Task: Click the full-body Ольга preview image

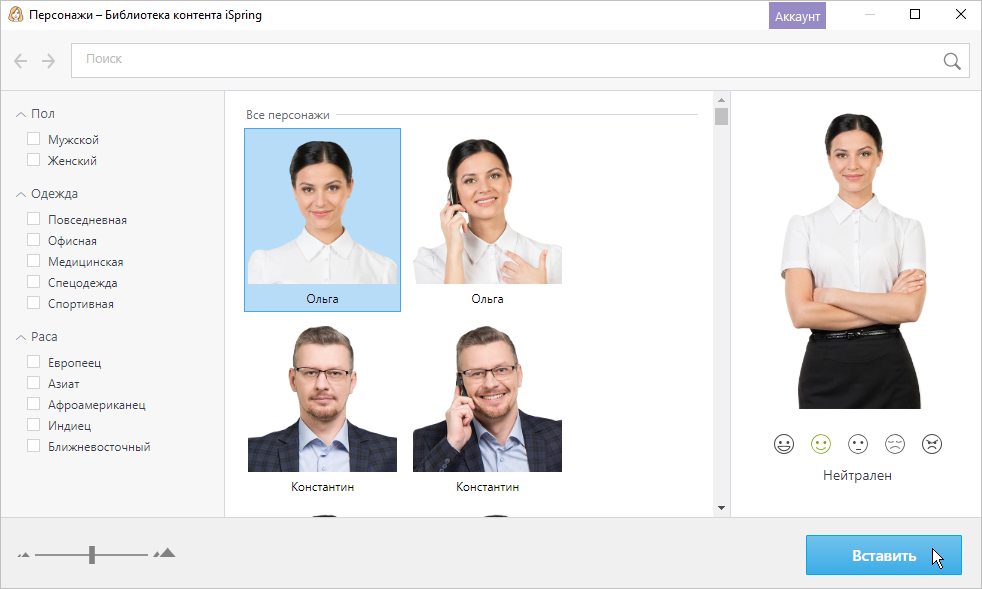Action: (x=854, y=261)
